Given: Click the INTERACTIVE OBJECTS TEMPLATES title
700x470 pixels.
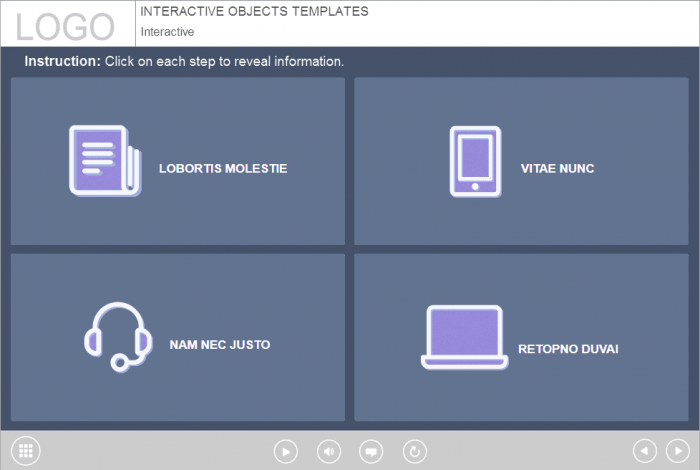Looking at the screenshot, I should [x=254, y=12].
